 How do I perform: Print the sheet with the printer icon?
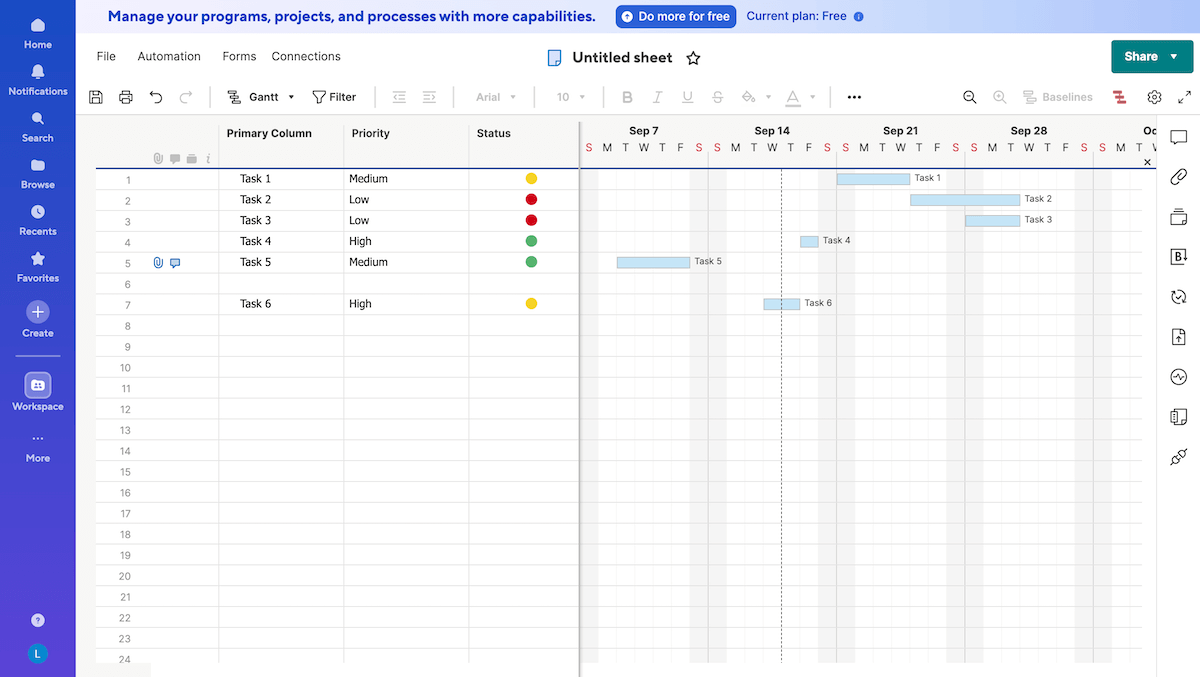(126, 97)
